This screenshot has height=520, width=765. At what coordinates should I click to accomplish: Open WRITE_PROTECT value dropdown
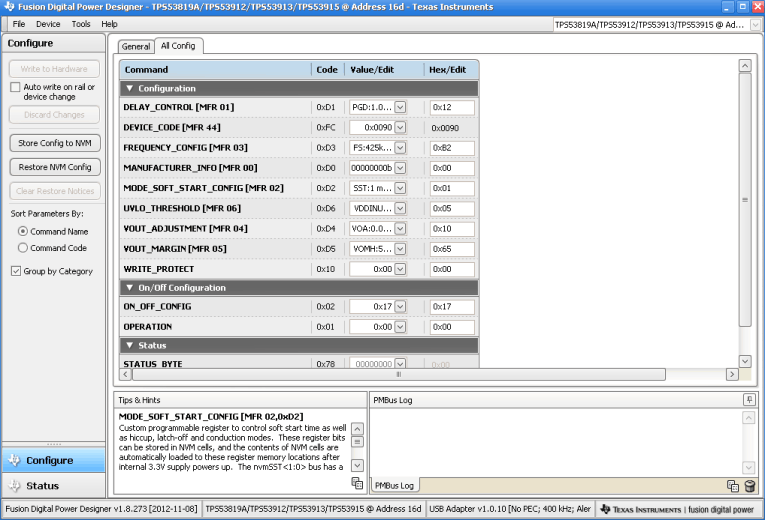click(x=400, y=269)
